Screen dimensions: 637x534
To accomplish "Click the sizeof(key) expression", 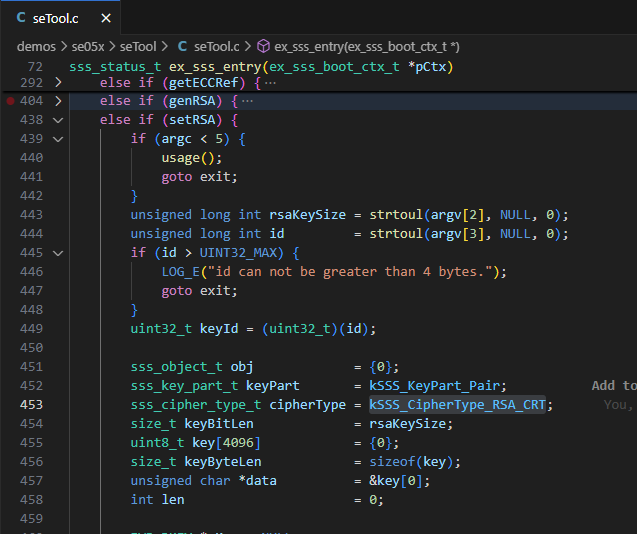I will click(x=411, y=462).
